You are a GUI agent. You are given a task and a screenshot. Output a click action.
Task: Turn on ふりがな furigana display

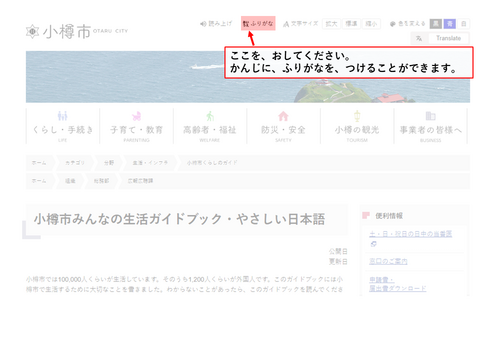pos(258,23)
